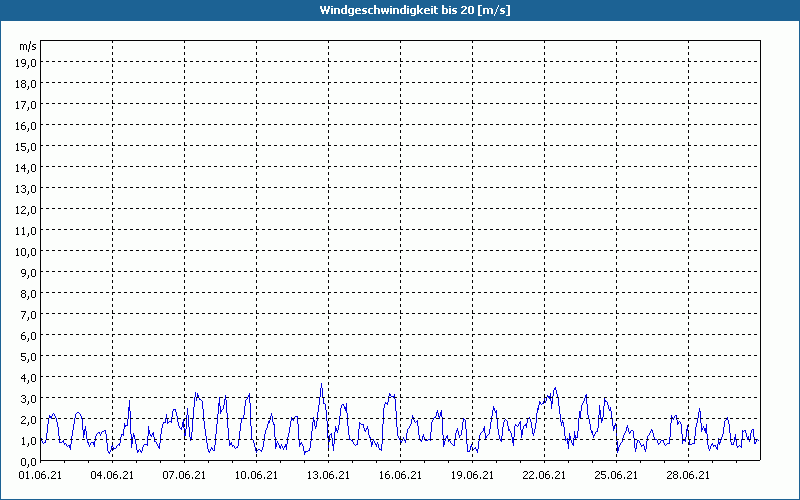800x500 pixels.
Task: Click the 07.06.21 date label
Action: pyautogui.click(x=184, y=475)
